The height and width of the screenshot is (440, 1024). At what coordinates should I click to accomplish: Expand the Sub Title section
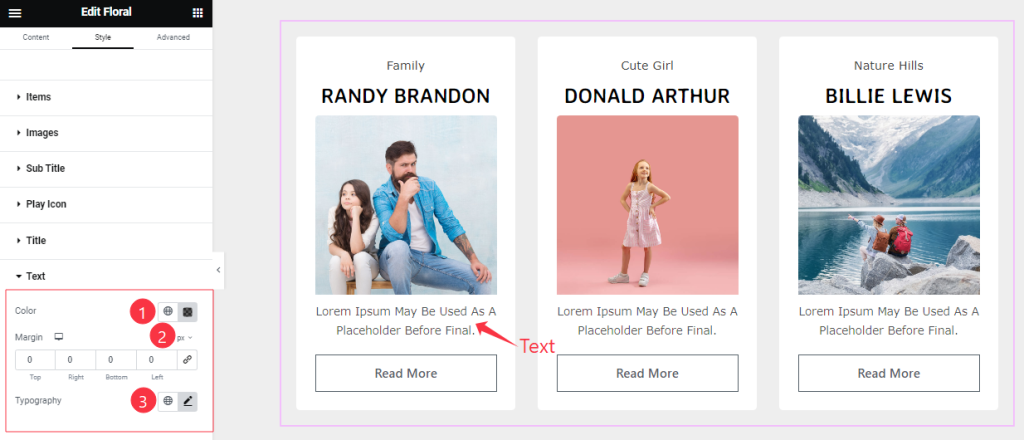click(x=106, y=168)
